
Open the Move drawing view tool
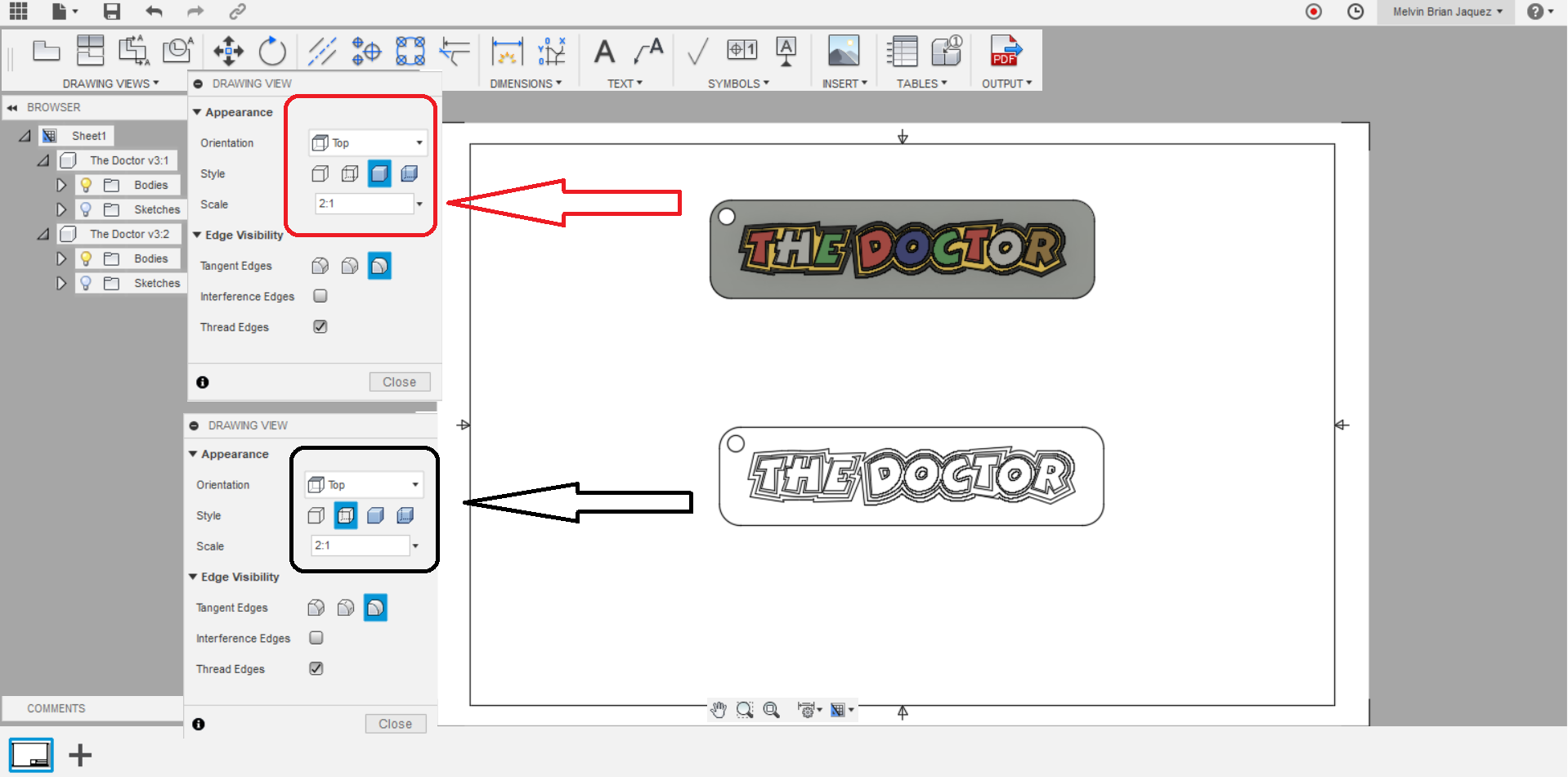[227, 51]
